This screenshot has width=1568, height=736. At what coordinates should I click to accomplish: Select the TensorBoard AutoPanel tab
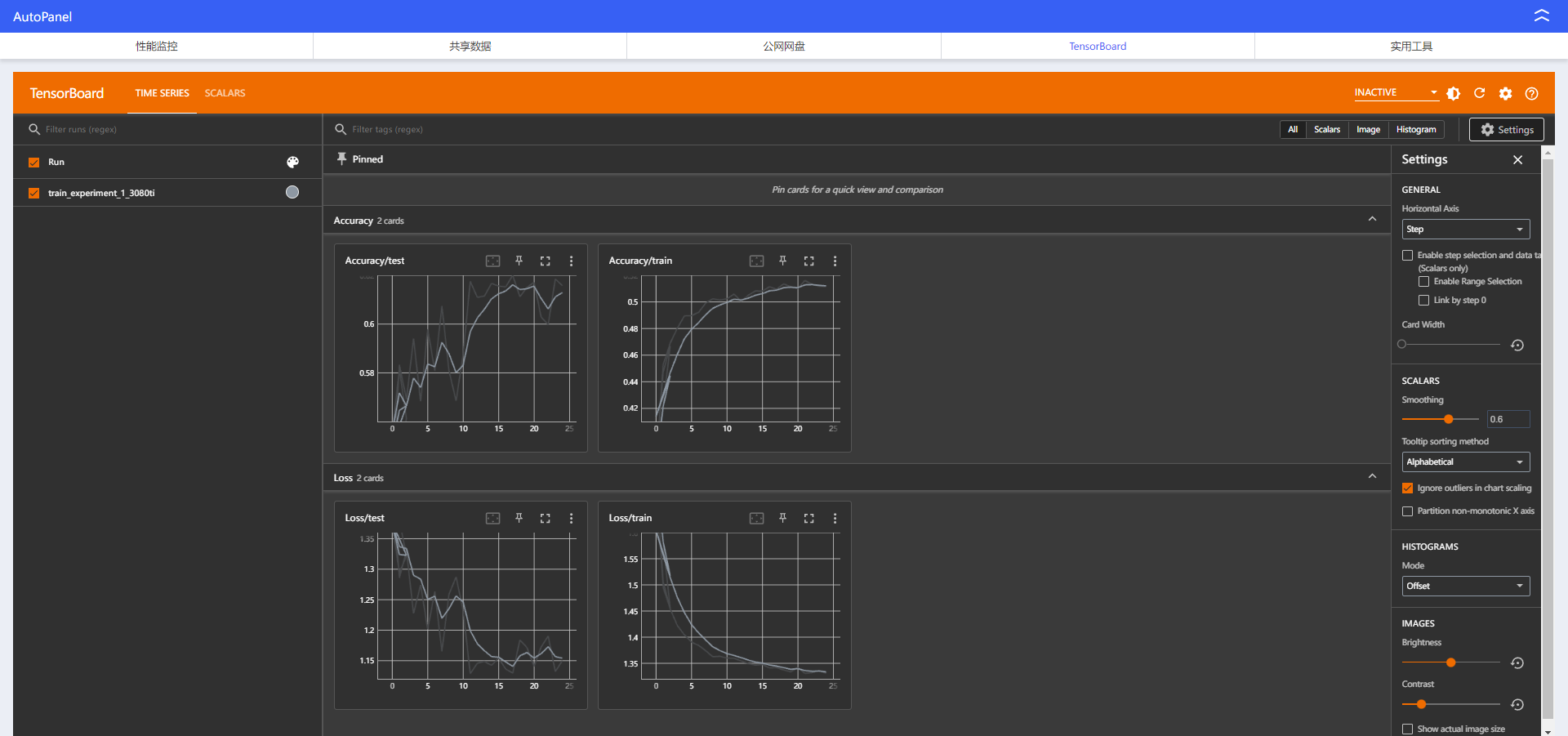(1098, 46)
